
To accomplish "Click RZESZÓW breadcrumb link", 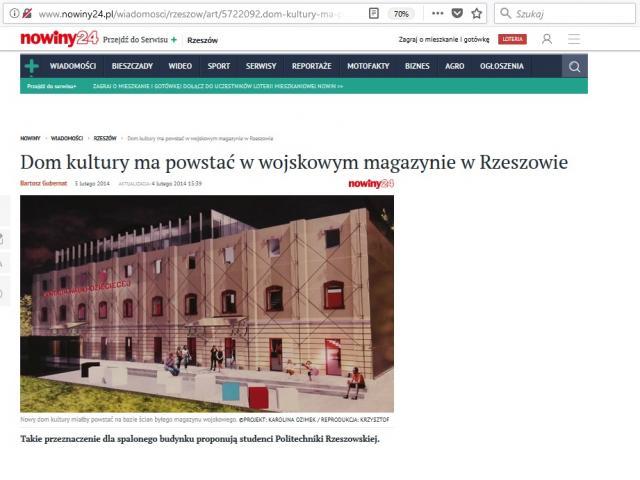I will (x=105, y=138).
